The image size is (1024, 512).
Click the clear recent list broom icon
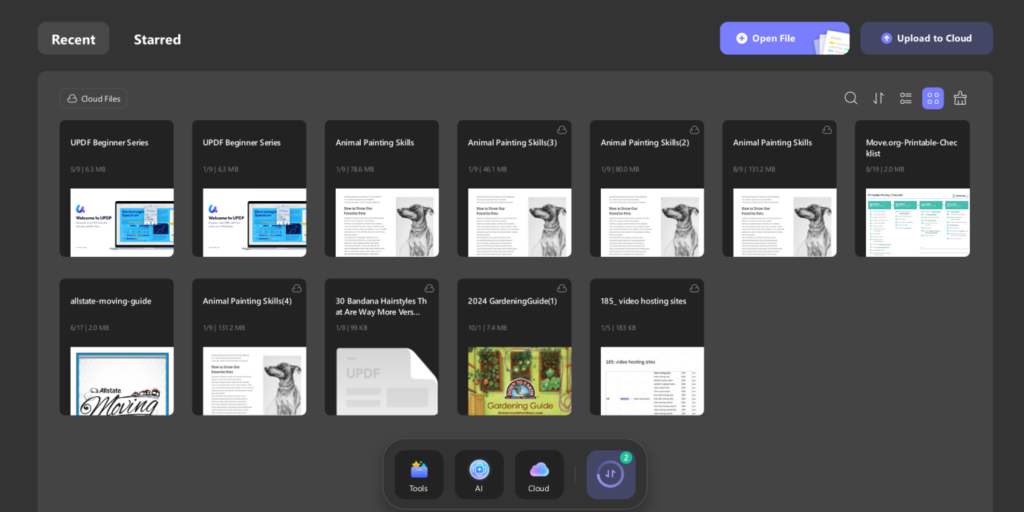click(x=960, y=98)
